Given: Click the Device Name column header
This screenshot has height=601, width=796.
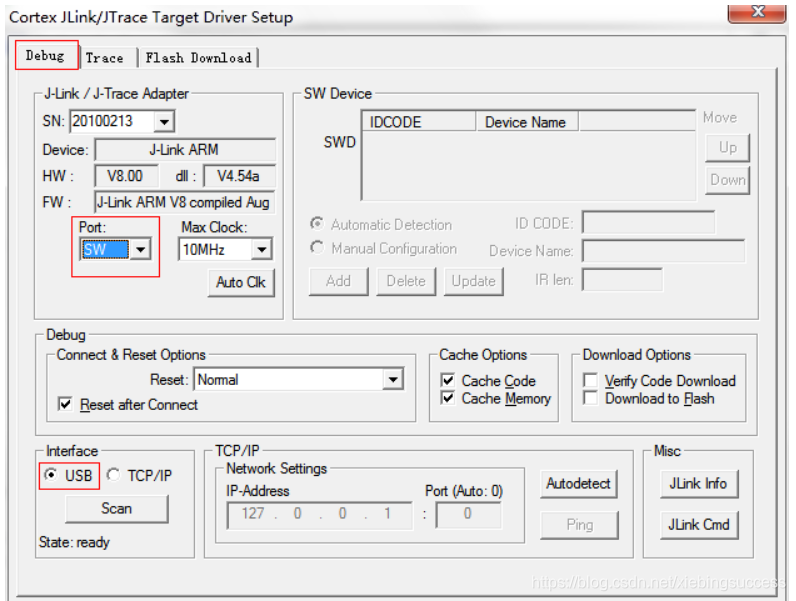Looking at the screenshot, I should pos(527,122).
